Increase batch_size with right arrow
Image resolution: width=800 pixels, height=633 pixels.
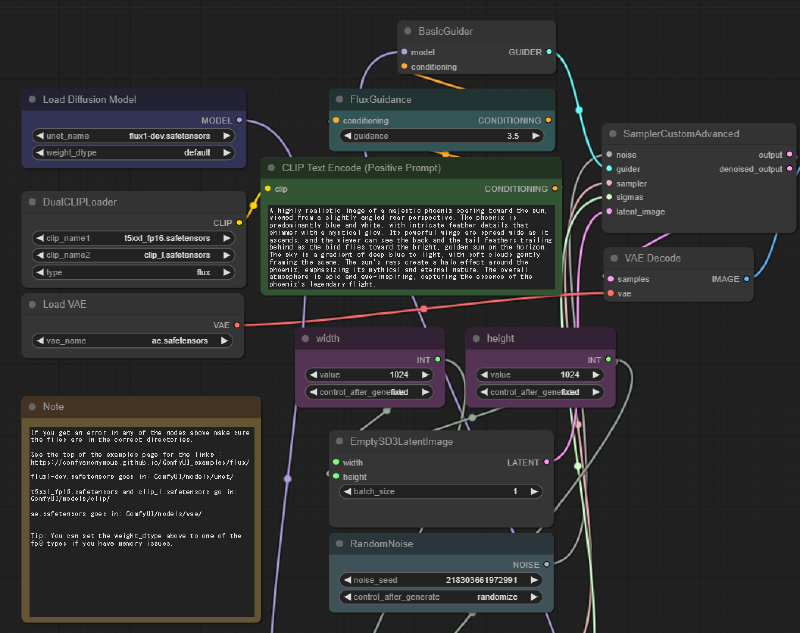click(x=534, y=491)
